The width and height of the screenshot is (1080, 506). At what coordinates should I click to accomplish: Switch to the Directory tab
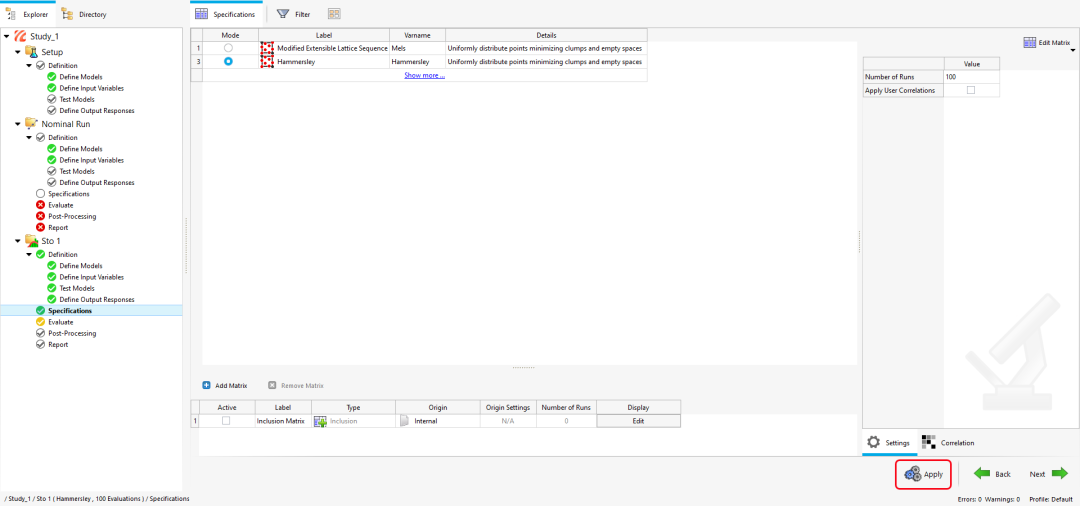(85, 14)
